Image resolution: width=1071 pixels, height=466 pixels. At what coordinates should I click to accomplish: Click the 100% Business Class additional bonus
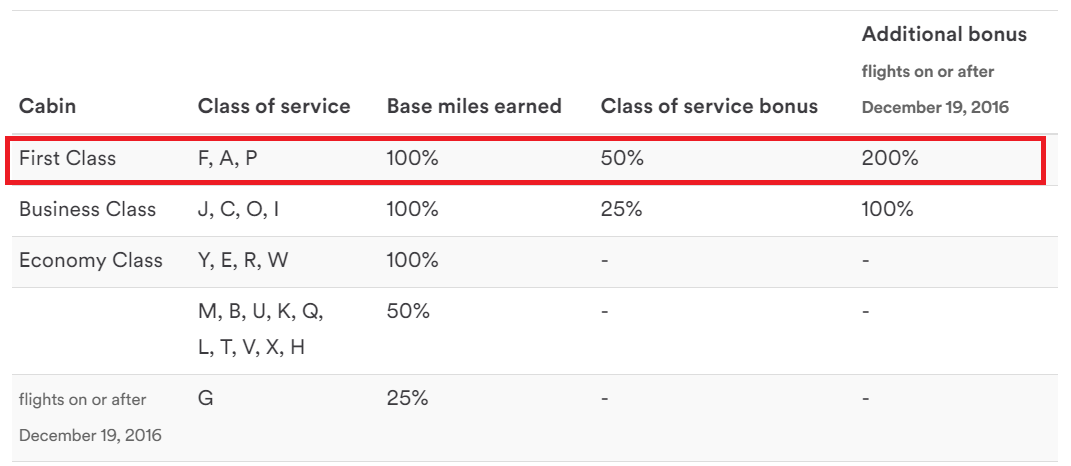(887, 209)
